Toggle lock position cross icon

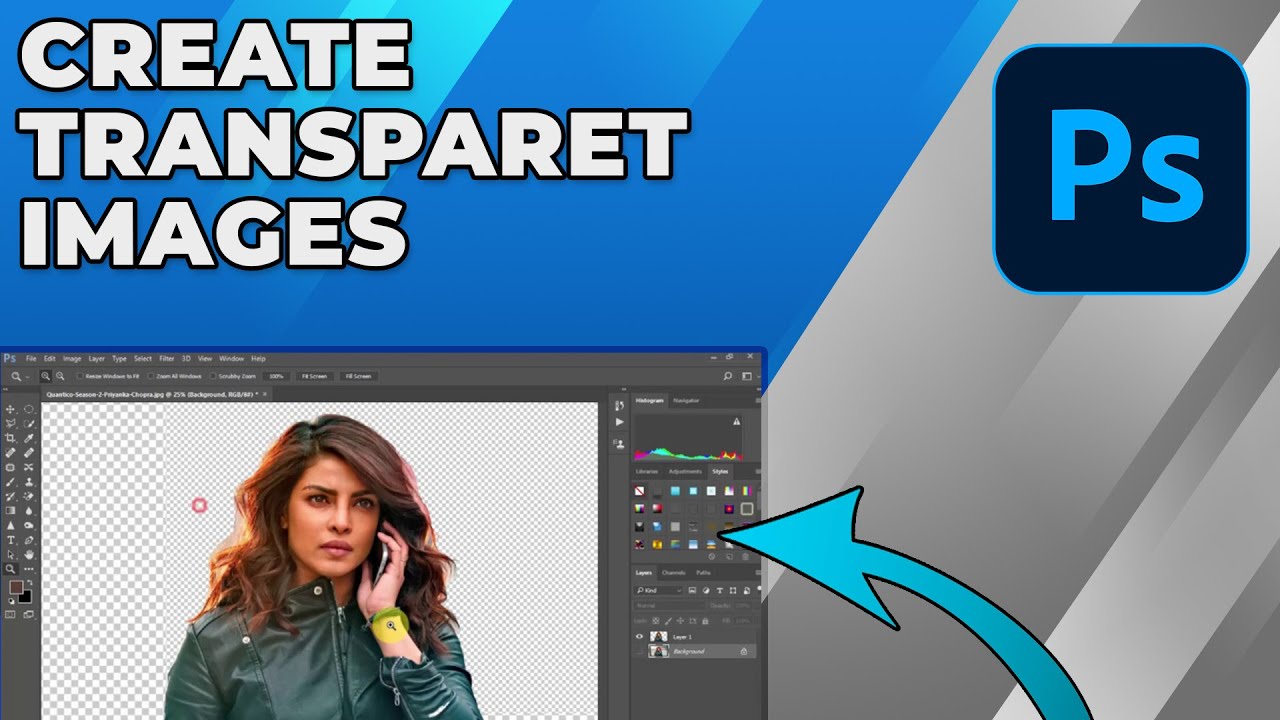point(680,620)
